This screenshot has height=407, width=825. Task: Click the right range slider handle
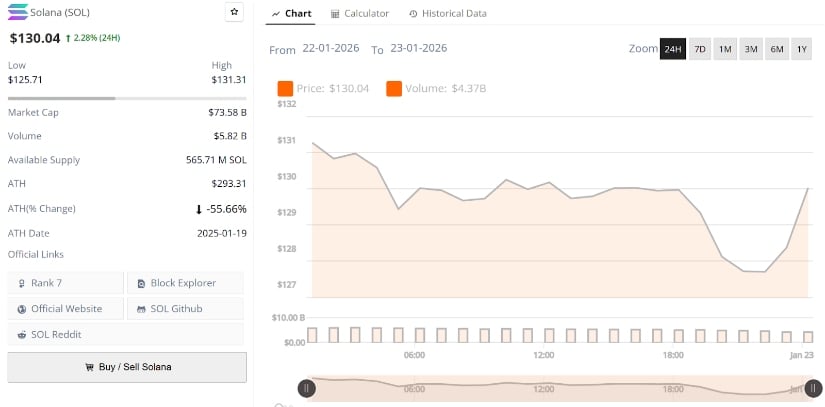(814, 388)
